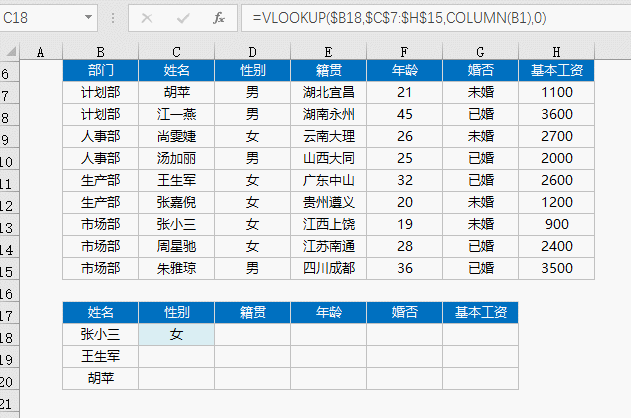Select row 18 by its row header

pyautogui.click(x=8, y=335)
